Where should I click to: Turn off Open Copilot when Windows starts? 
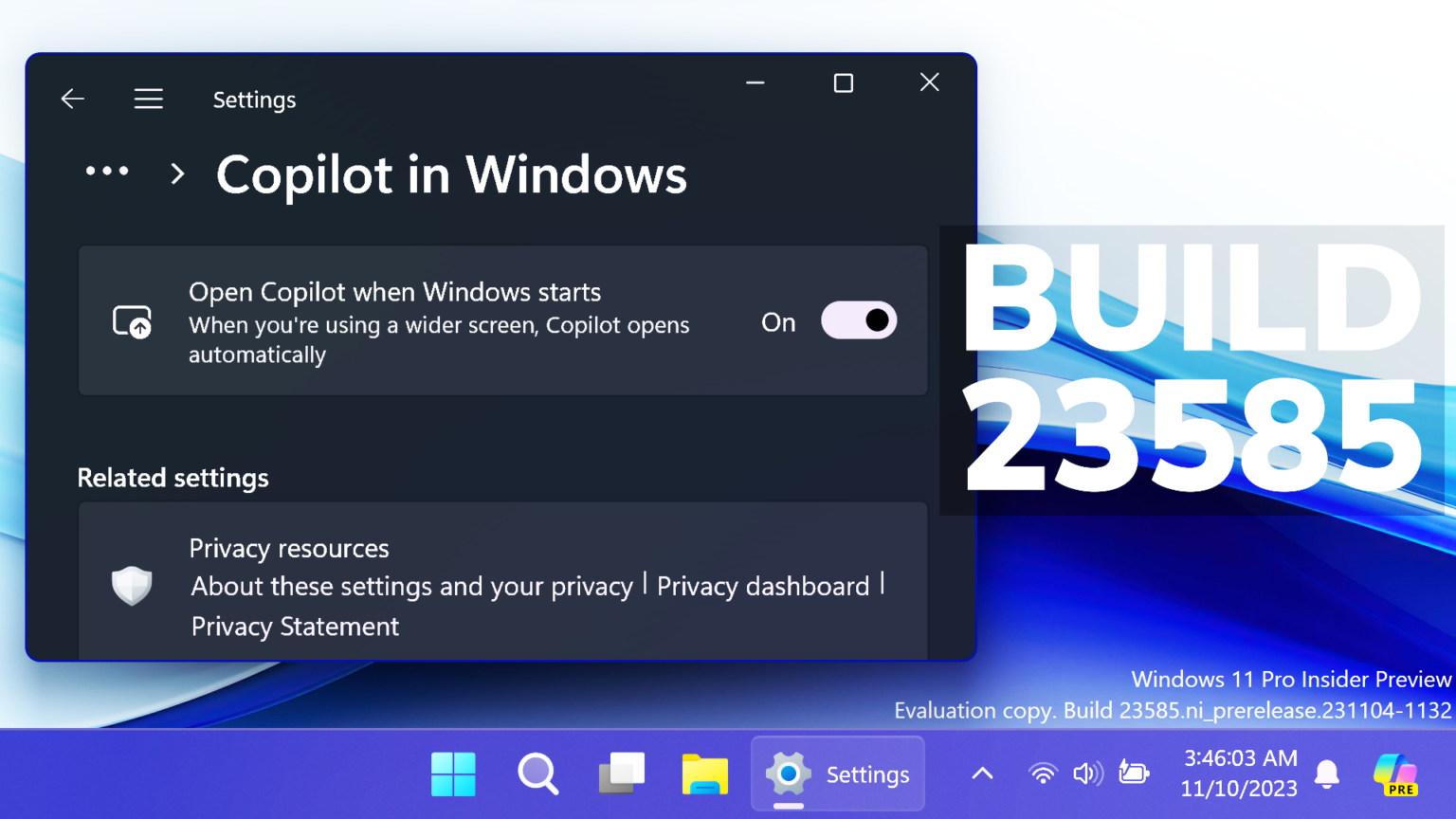(x=858, y=320)
